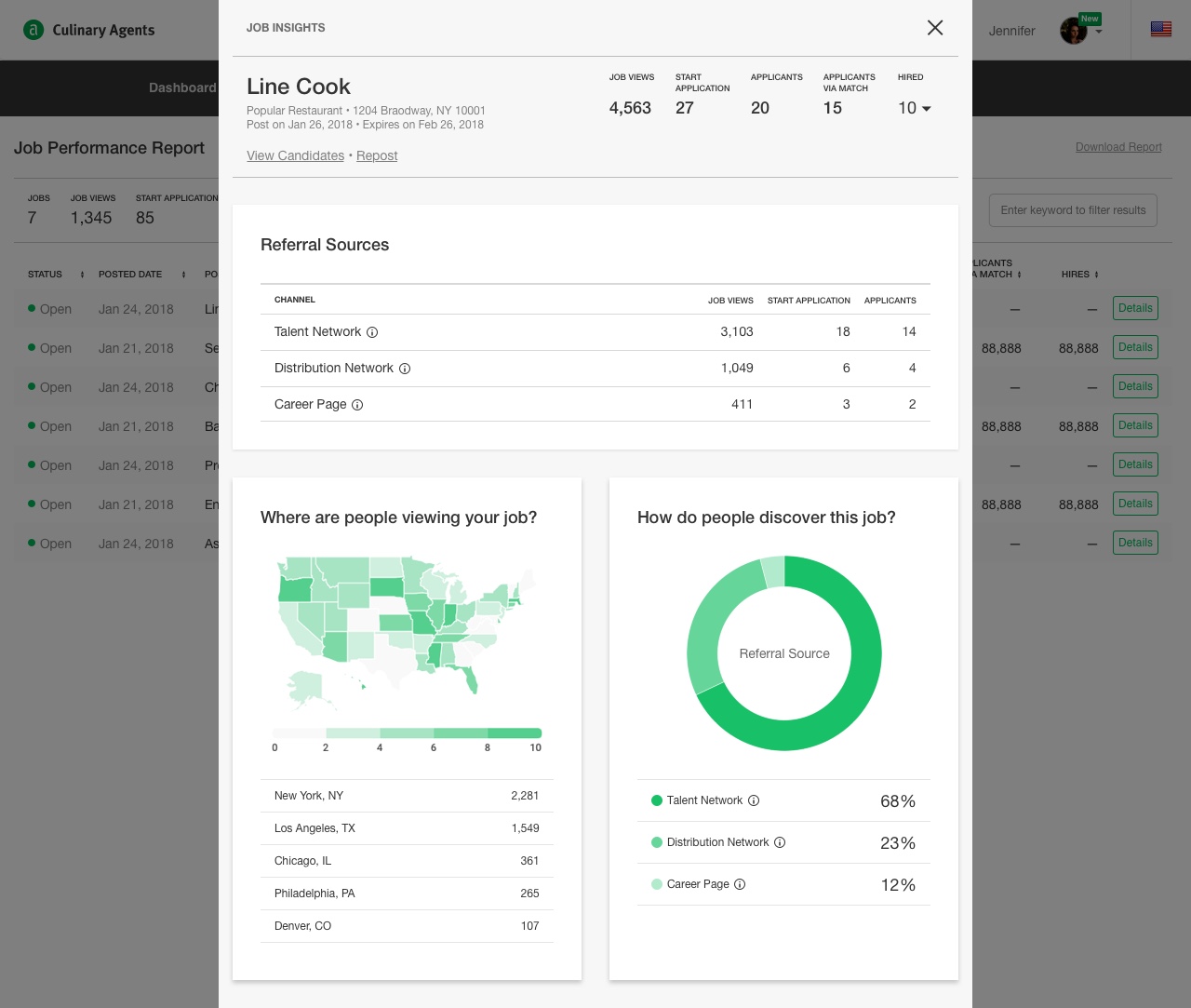The width and height of the screenshot is (1191, 1008).
Task: Click the Repost link
Action: (377, 155)
